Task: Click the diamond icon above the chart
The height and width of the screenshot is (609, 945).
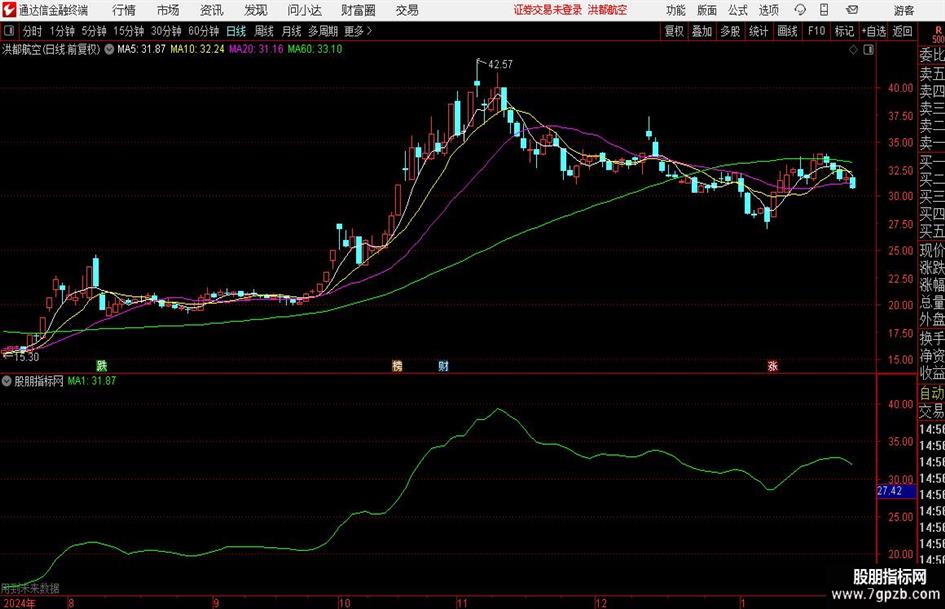Action: (x=853, y=49)
